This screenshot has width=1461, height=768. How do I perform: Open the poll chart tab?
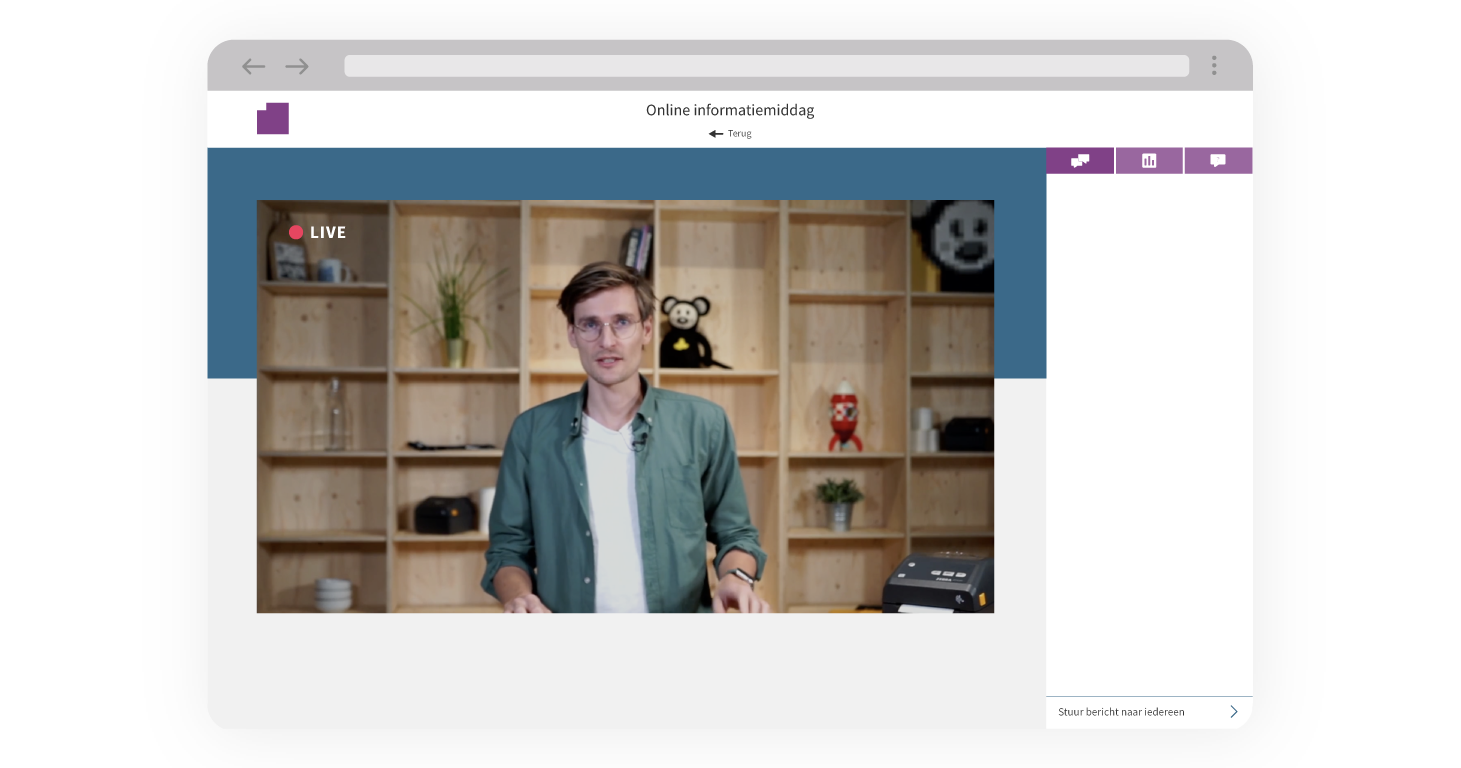click(x=1149, y=161)
